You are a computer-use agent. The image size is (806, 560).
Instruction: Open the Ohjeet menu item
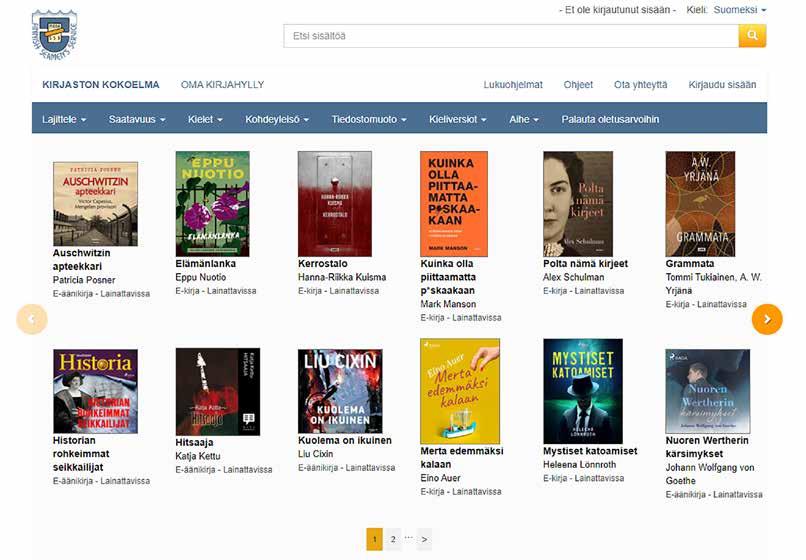578,85
